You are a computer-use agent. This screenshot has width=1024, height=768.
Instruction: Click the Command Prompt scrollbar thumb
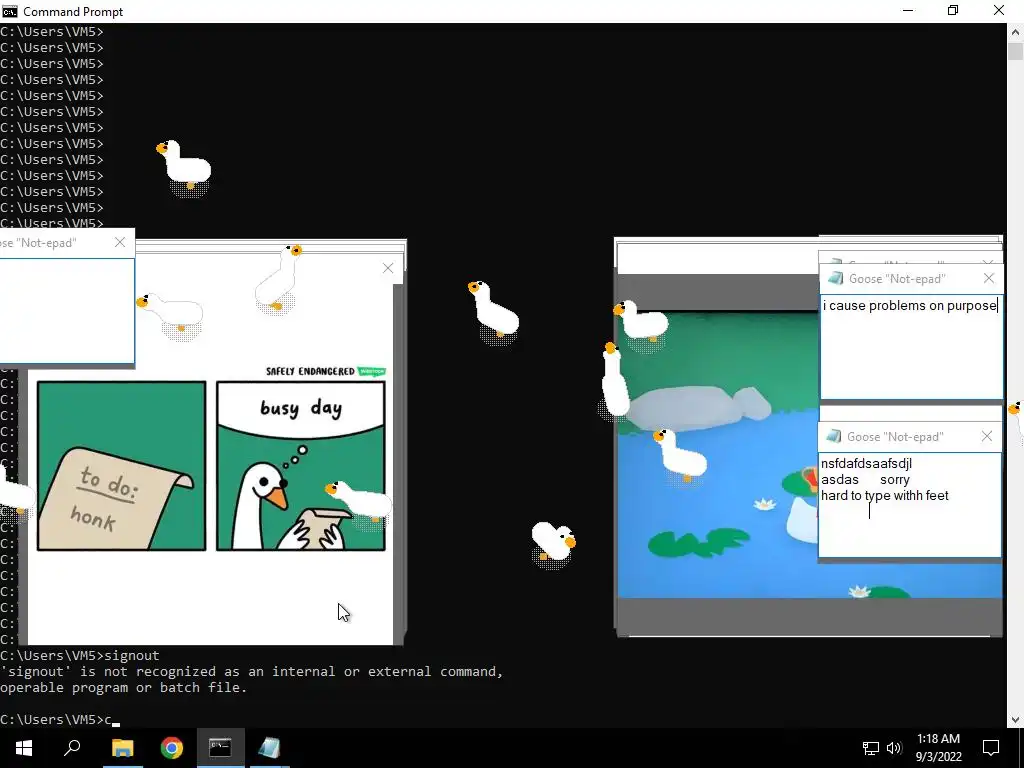1016,51
